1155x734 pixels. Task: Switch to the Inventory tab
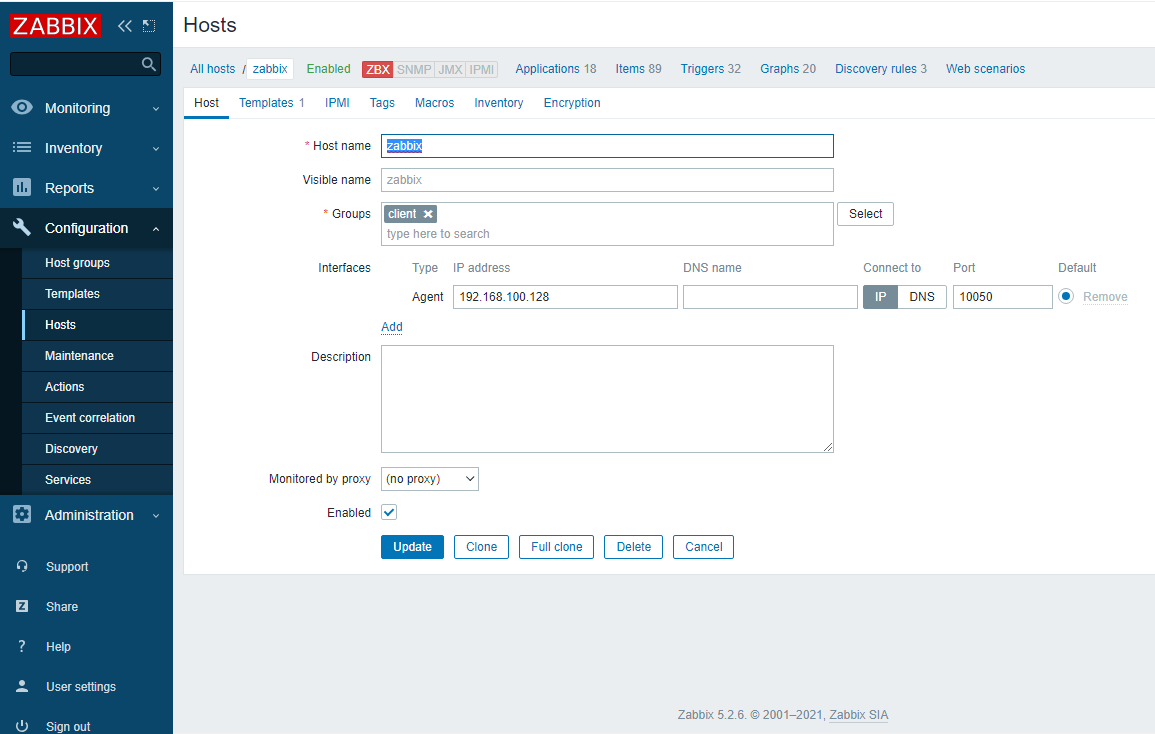(x=499, y=103)
